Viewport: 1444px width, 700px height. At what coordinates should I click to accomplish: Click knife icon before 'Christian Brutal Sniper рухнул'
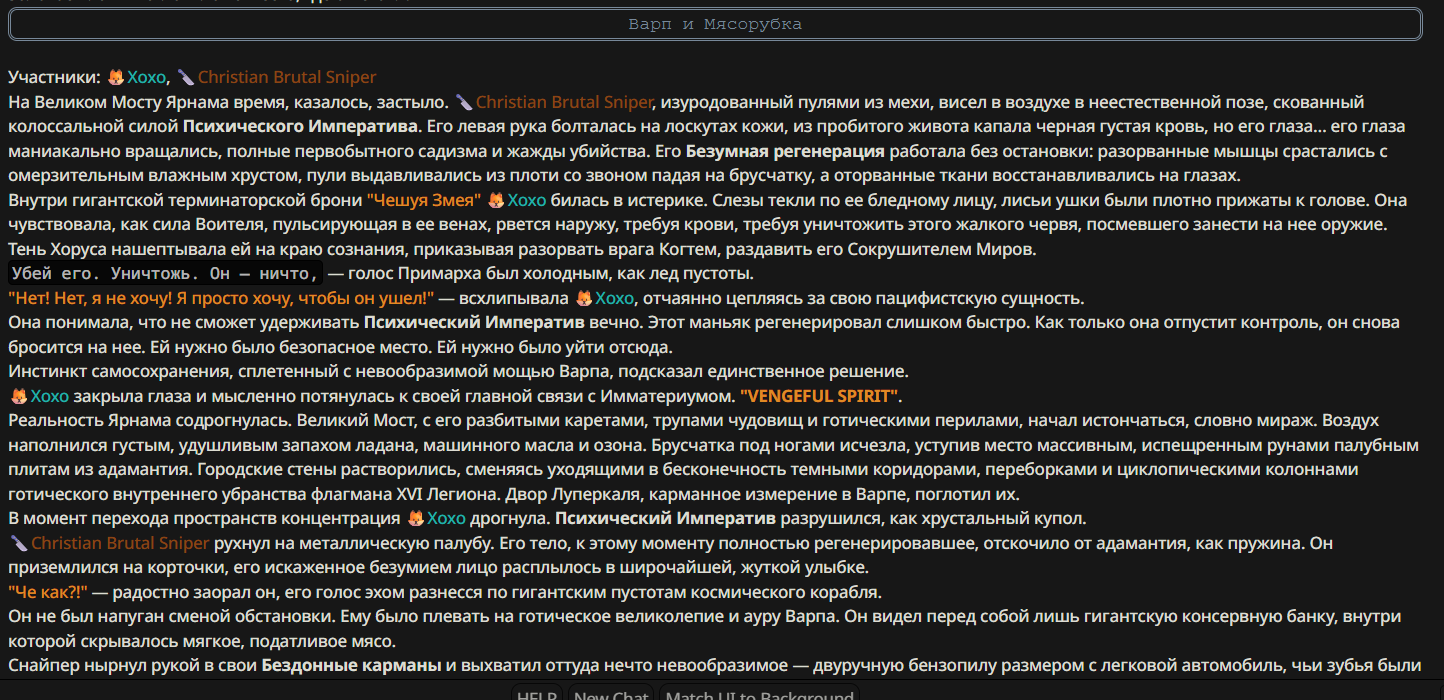click(x=18, y=543)
